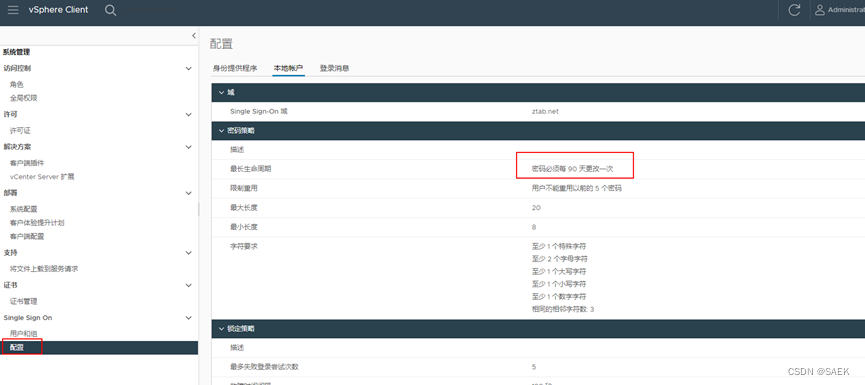Click the vSphere Client title
The height and width of the screenshot is (385, 865).
58,10
